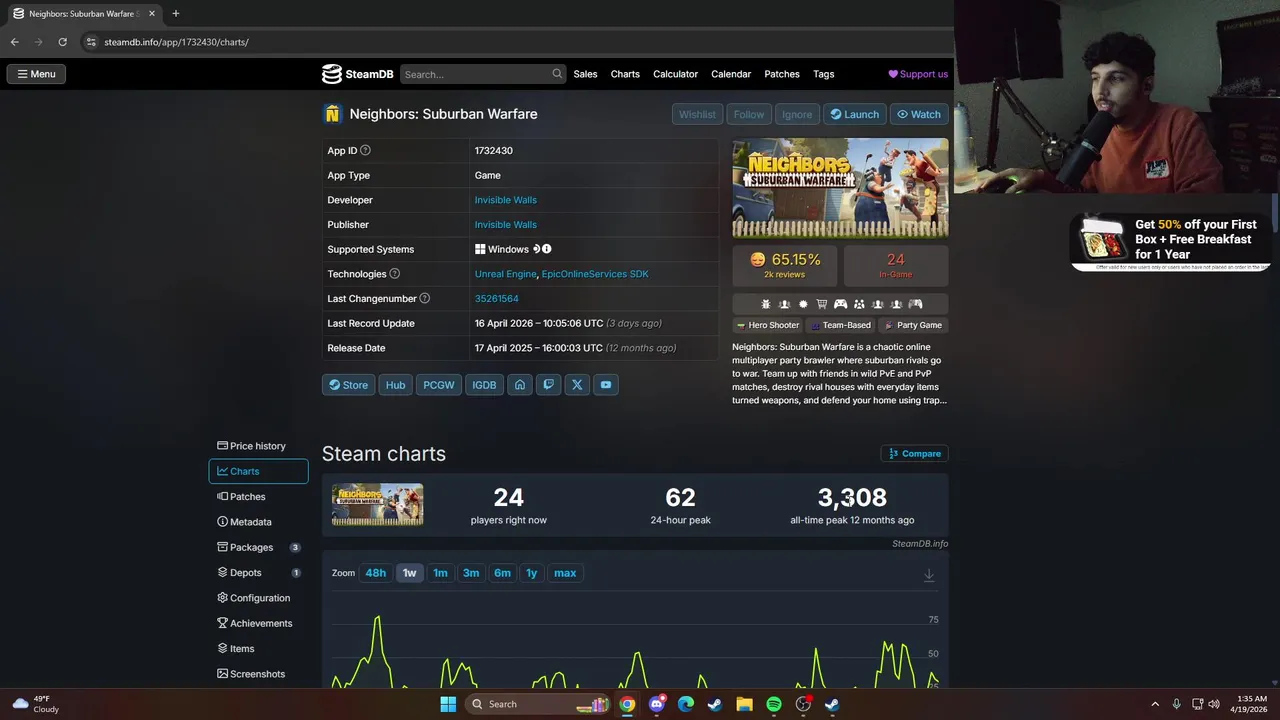Click the help icon next to Technologies
This screenshot has height=720, width=1280.
click(x=394, y=274)
